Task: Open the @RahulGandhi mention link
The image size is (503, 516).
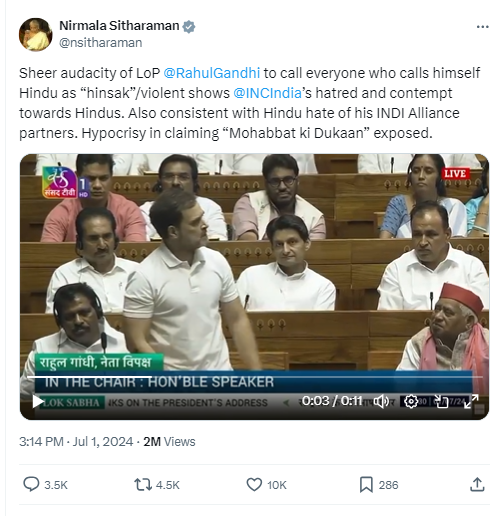Action: 212,73
